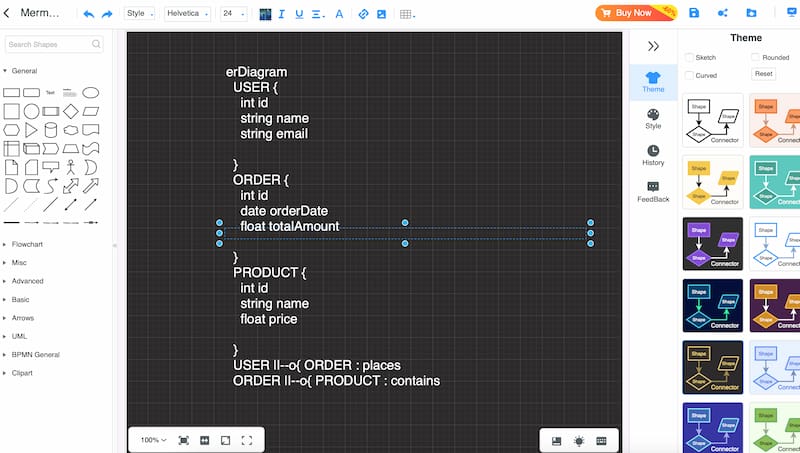This screenshot has width=800, height=453.
Task: Click the save icon in top bar
Action: pyautogui.click(x=694, y=13)
